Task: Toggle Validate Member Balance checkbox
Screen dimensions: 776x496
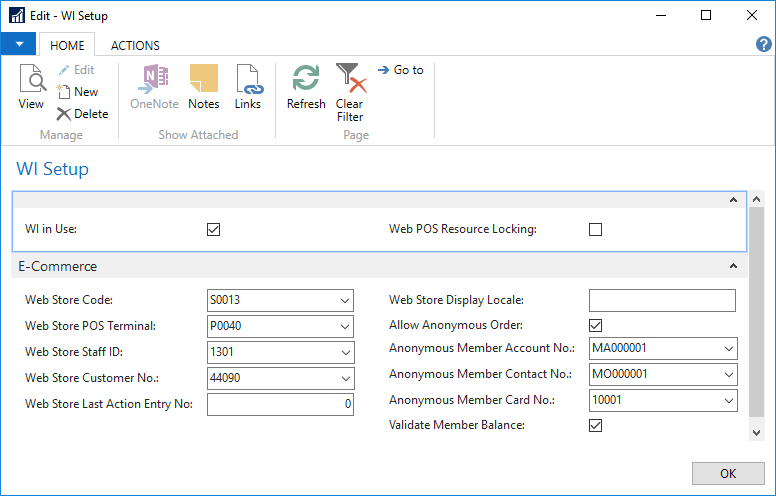Action: click(x=596, y=425)
